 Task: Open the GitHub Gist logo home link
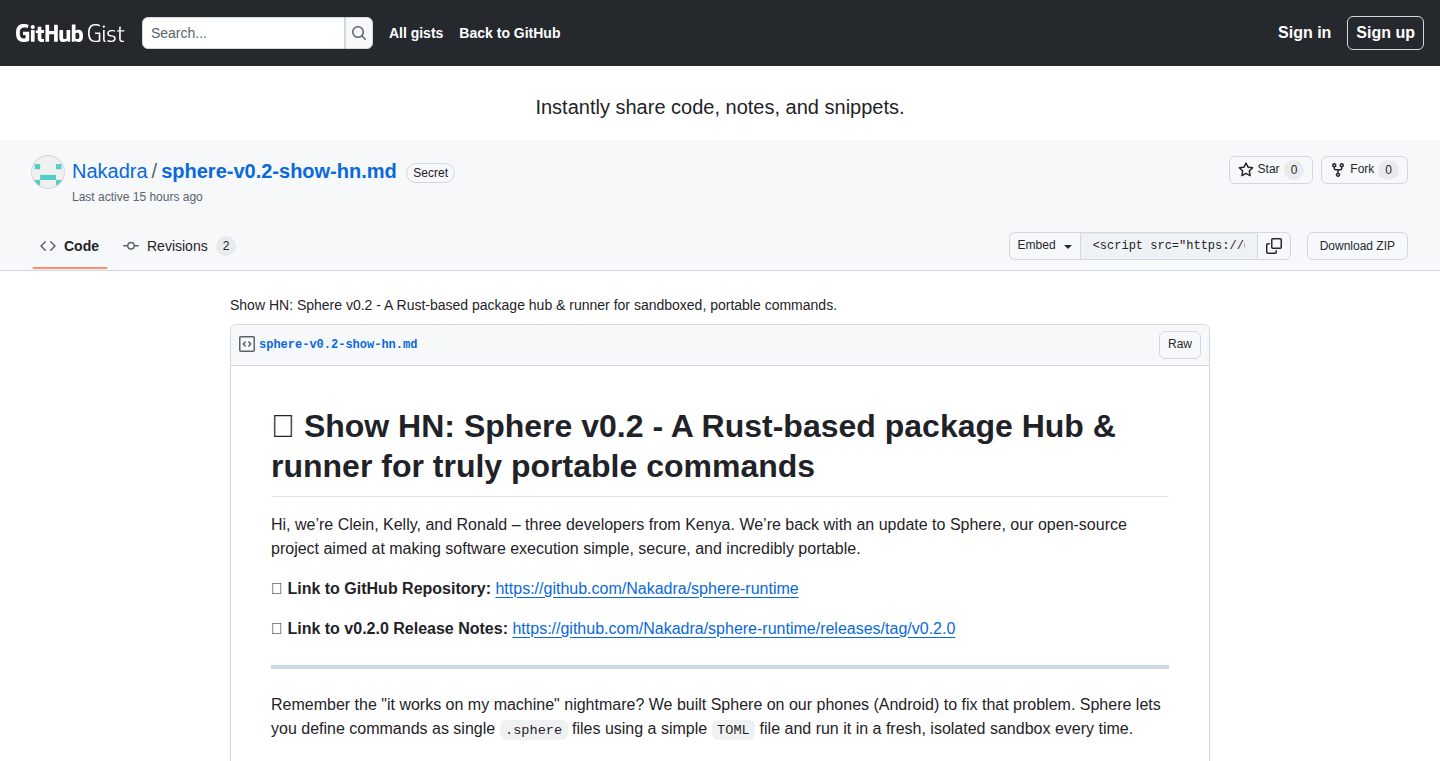(x=70, y=33)
